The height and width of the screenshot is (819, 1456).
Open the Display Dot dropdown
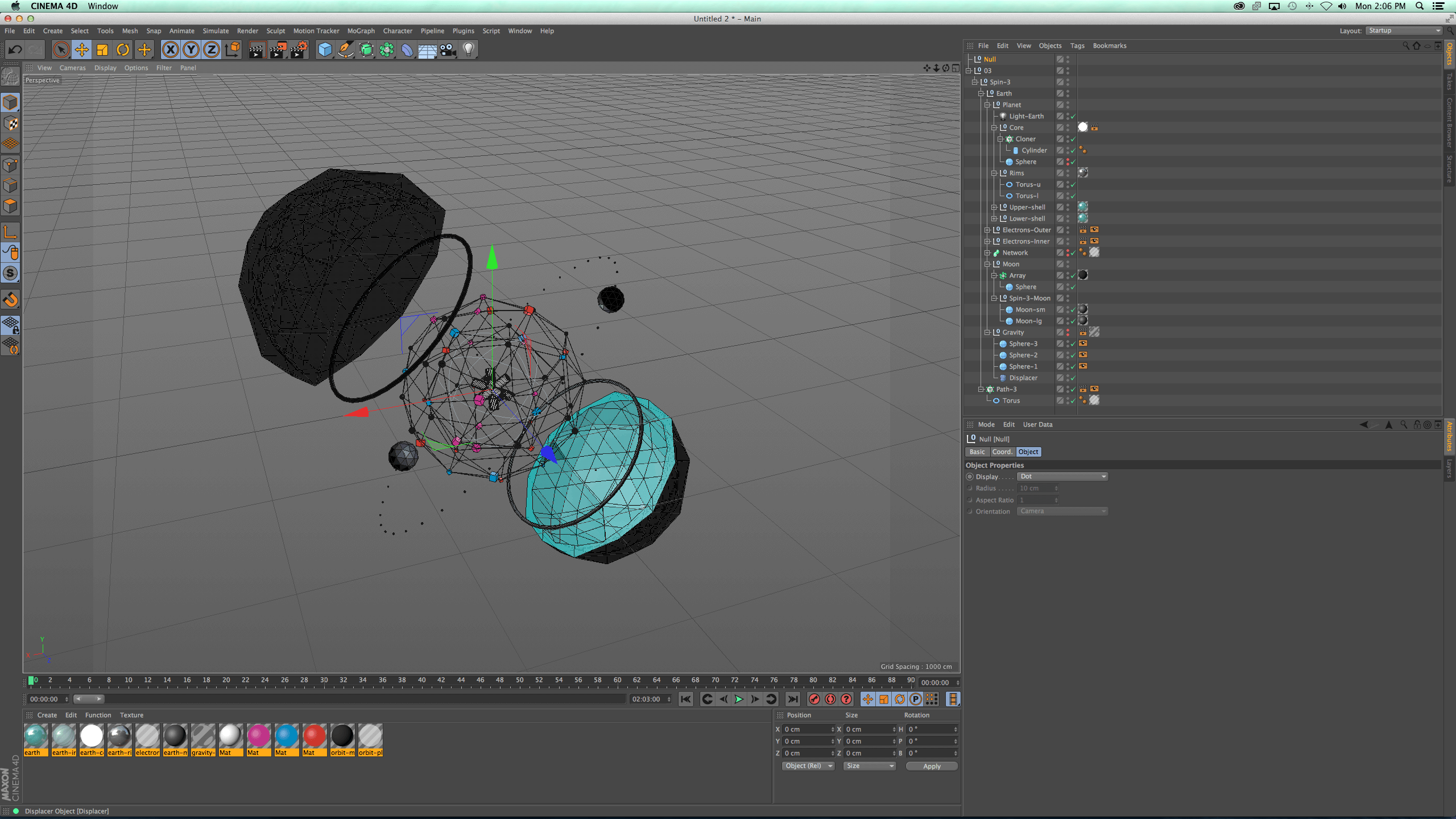pos(1062,477)
